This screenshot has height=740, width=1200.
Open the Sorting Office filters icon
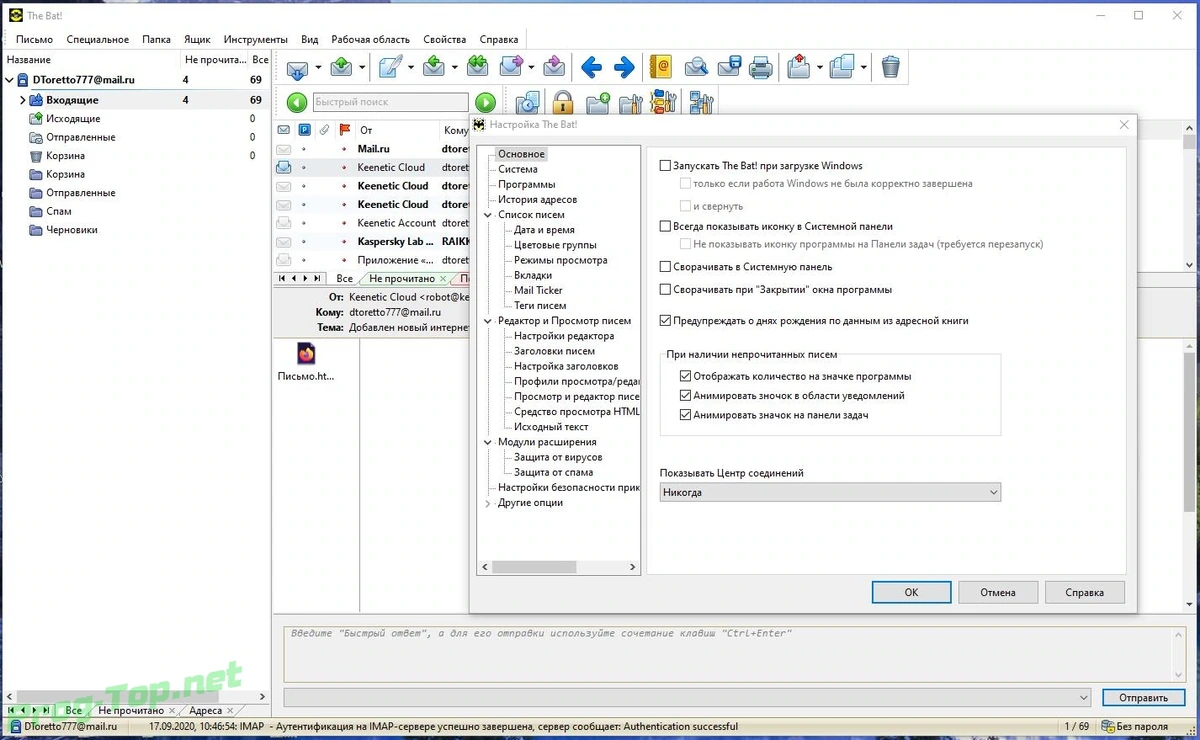coord(663,102)
